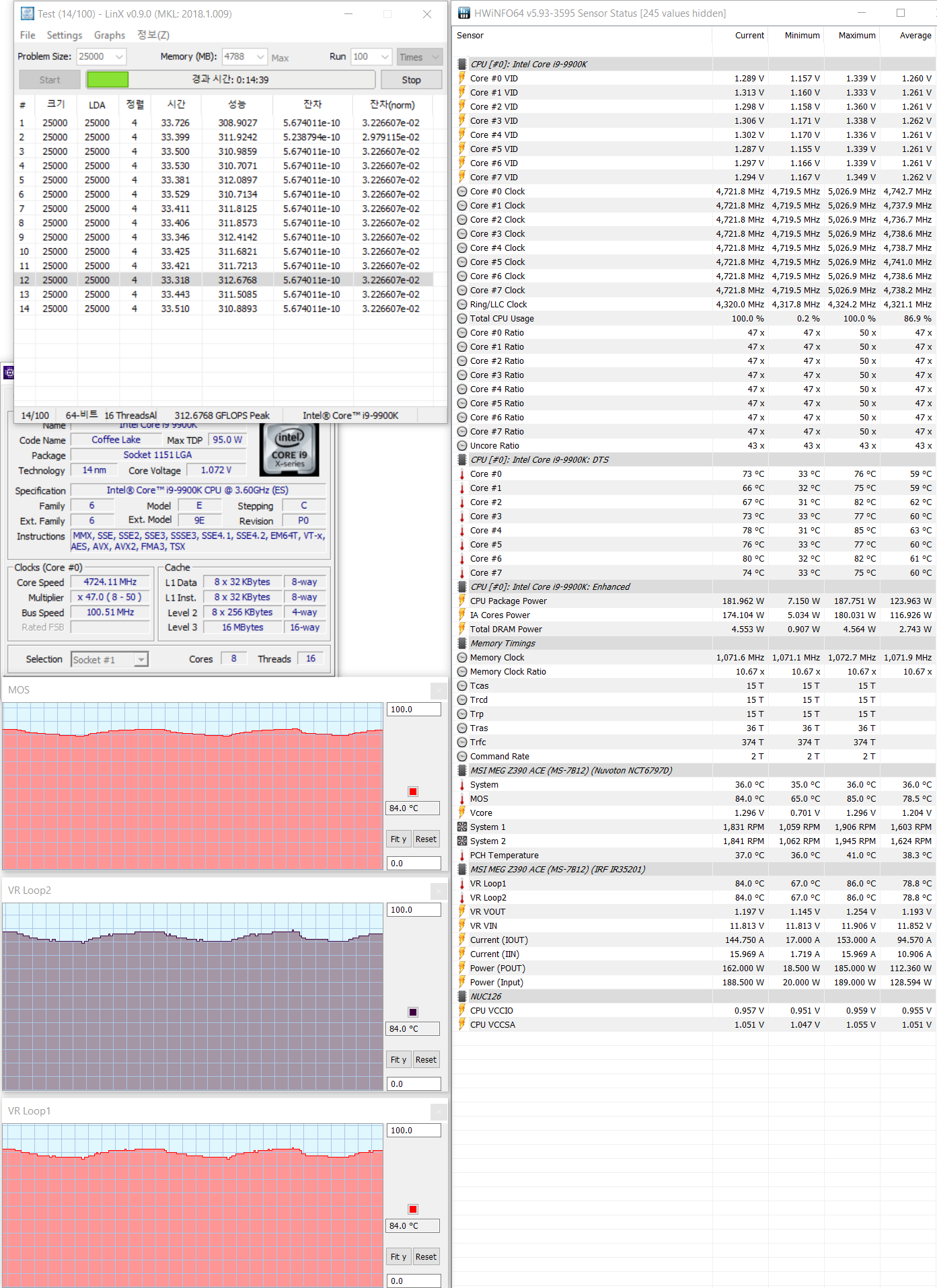Open the File menu in LinX
The height and width of the screenshot is (1288, 937).
tap(28, 35)
